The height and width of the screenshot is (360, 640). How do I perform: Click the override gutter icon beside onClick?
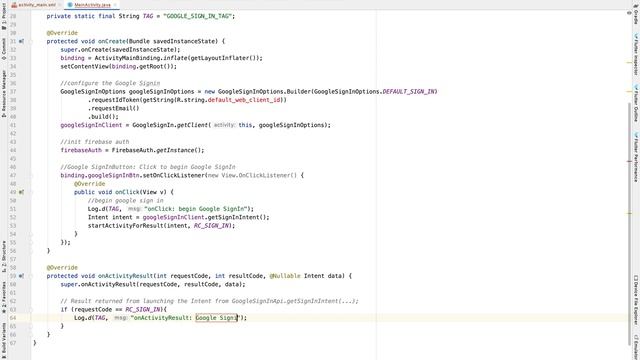tap(21, 192)
